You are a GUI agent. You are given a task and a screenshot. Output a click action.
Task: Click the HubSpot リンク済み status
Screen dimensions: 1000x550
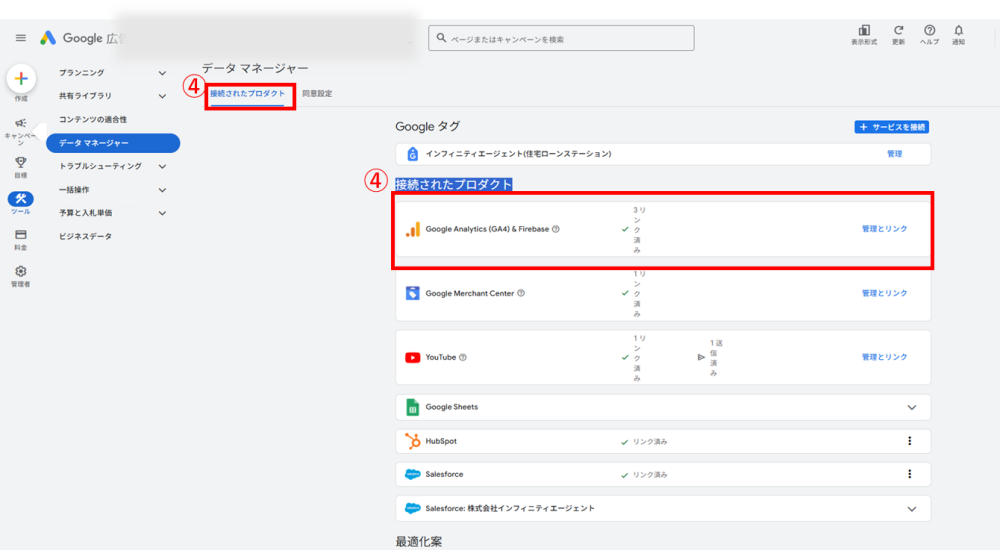click(x=644, y=442)
